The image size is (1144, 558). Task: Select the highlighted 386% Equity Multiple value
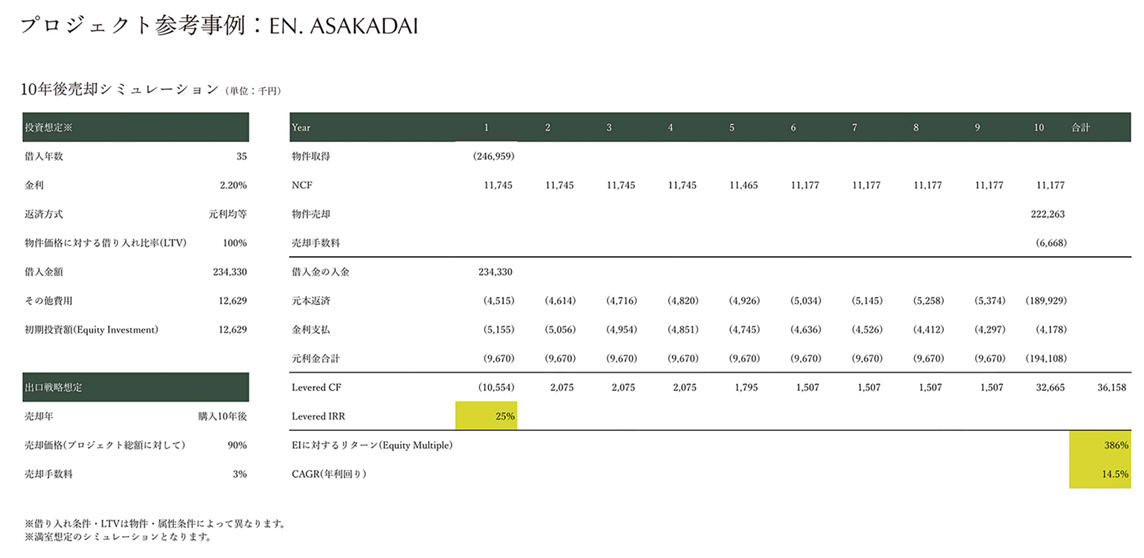pyautogui.click(x=1100, y=445)
